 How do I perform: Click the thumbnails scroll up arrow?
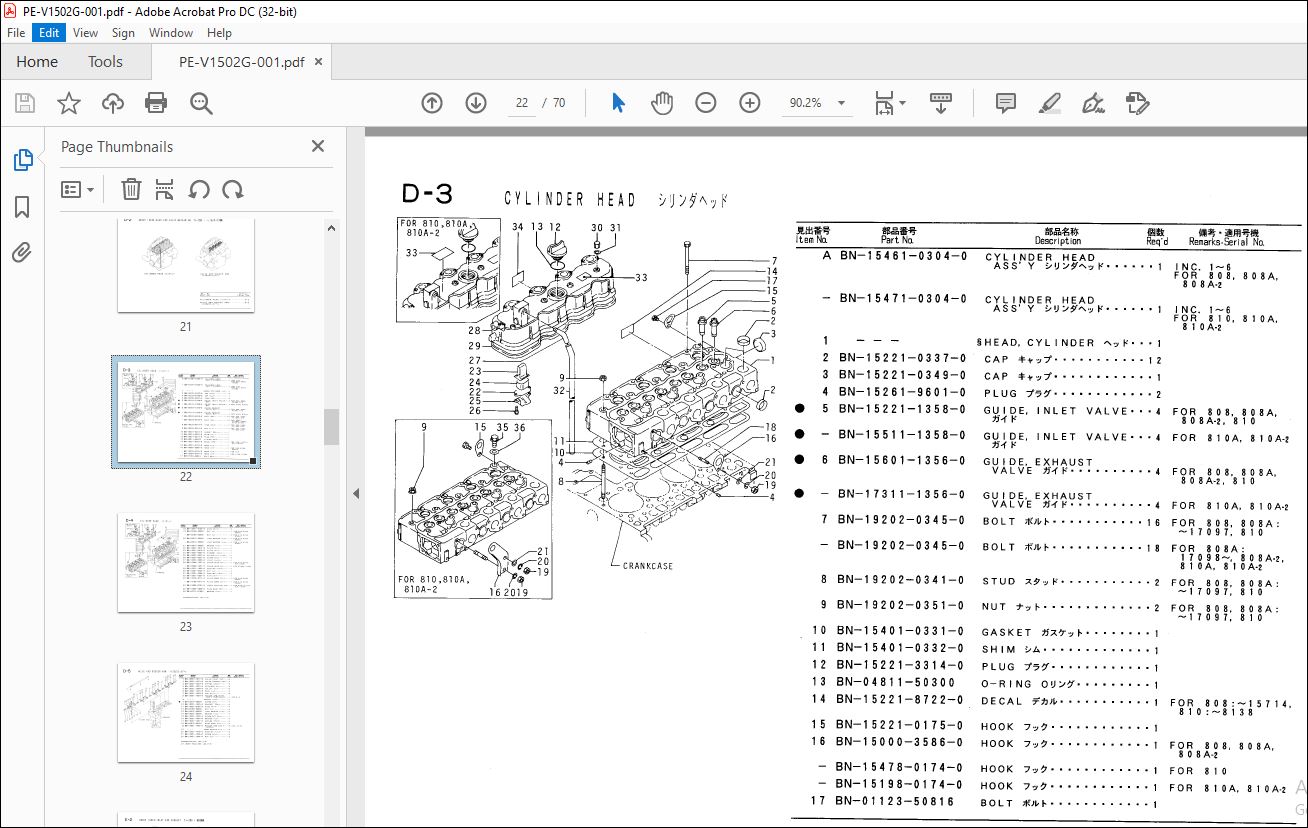[331, 229]
